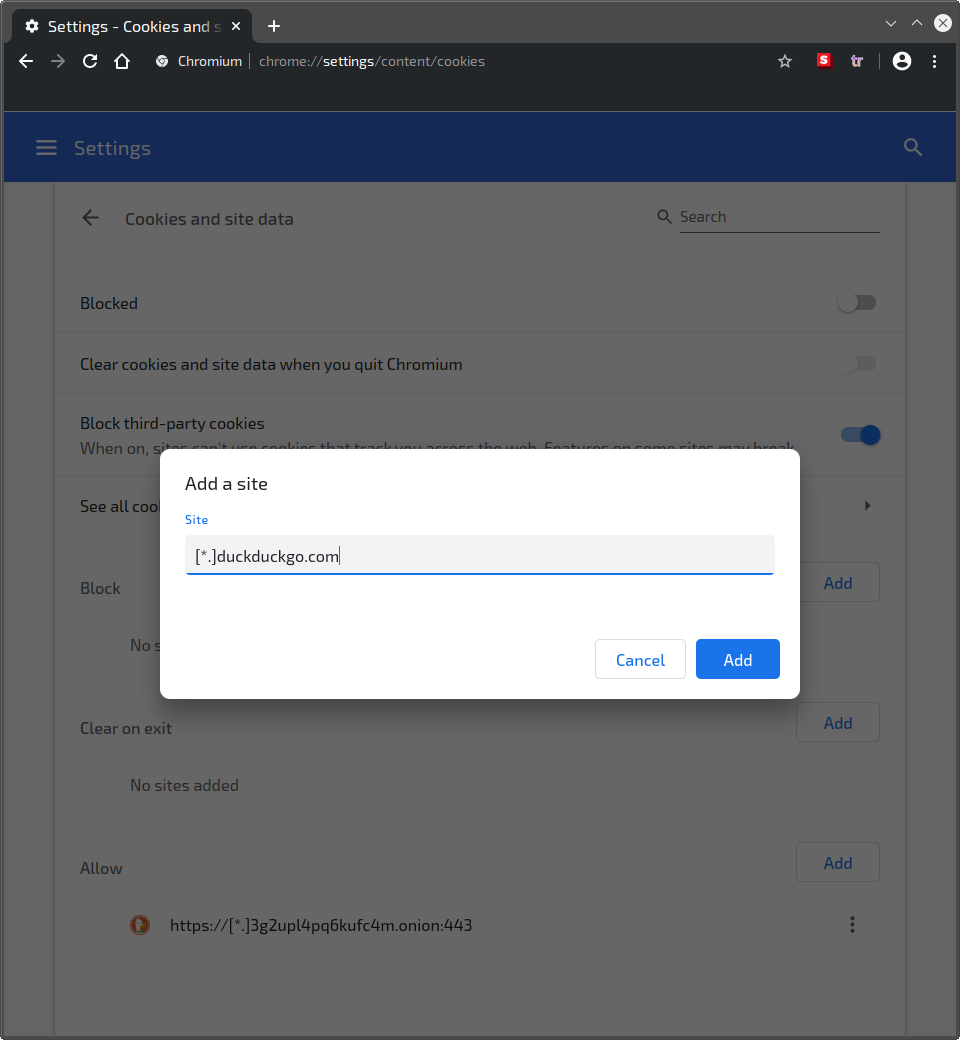Open a new tab
This screenshot has height=1040, width=960.
point(274,27)
